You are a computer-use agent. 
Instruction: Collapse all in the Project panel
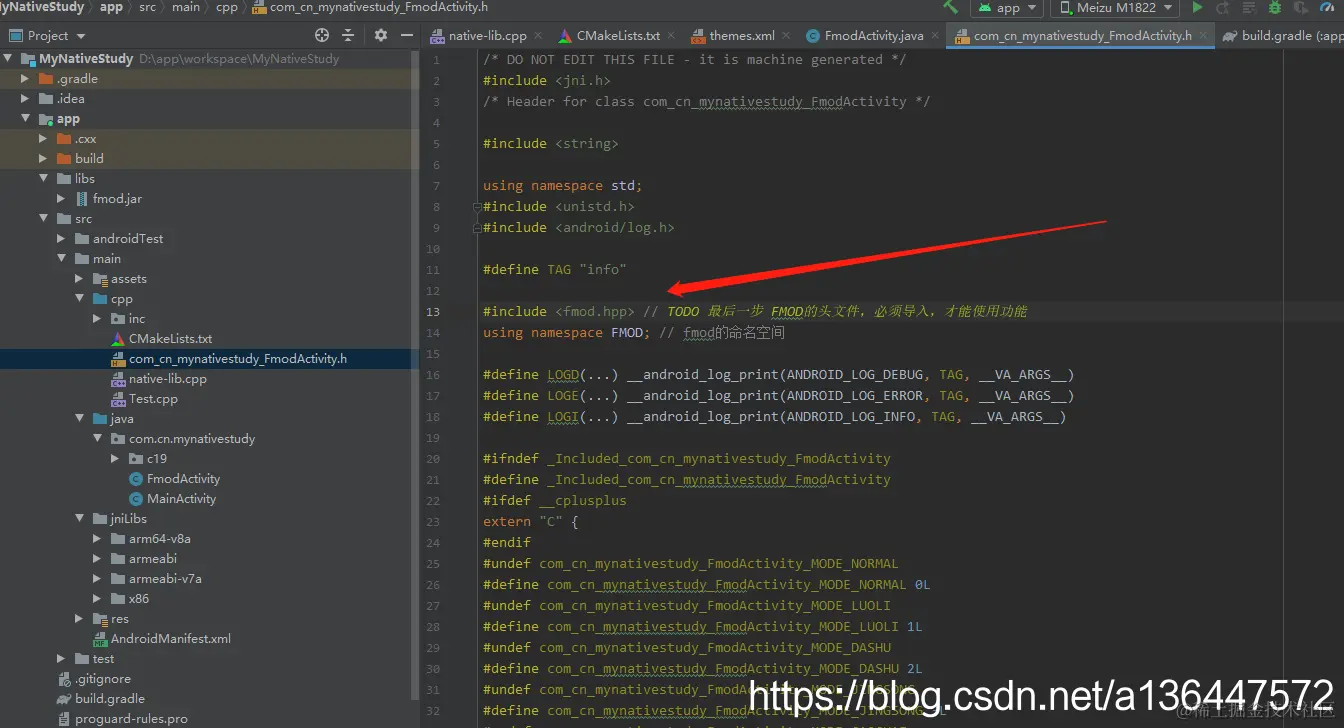tap(348, 35)
